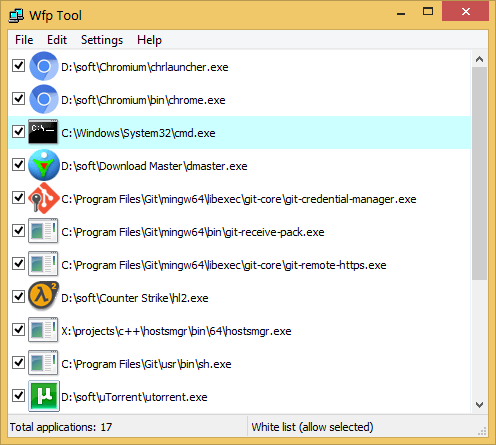Click the Half-Life lambda icon for hl2.exe

tap(43, 296)
